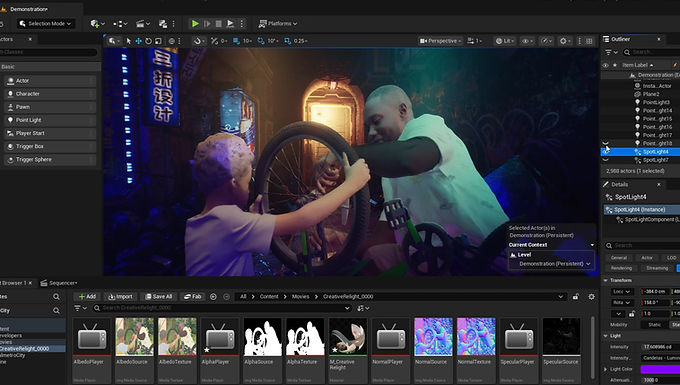The height and width of the screenshot is (385, 680).
Task: Click Save All in Content Browser
Action: click(x=159, y=297)
